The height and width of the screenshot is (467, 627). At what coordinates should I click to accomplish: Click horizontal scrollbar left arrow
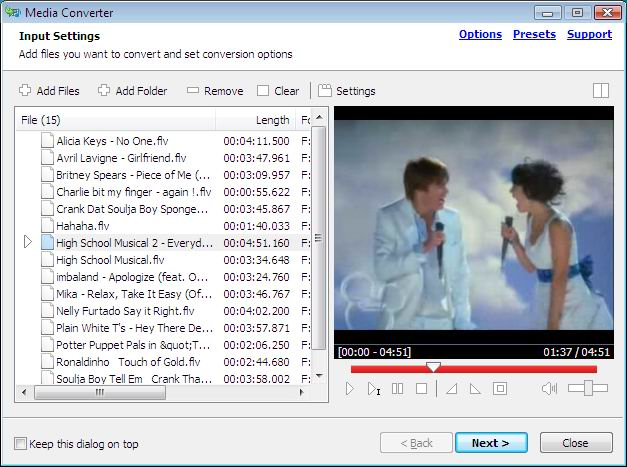click(x=24, y=392)
